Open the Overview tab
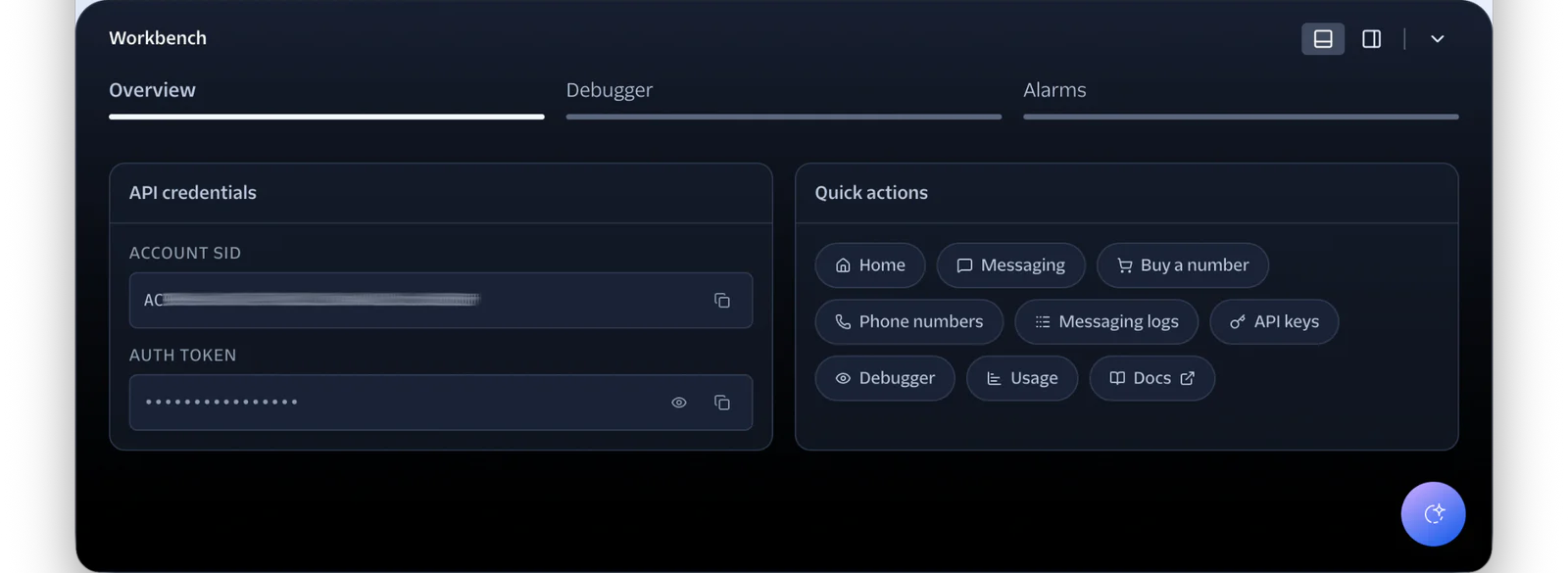Viewport: 1568px width, 573px height. pyautogui.click(x=326, y=98)
